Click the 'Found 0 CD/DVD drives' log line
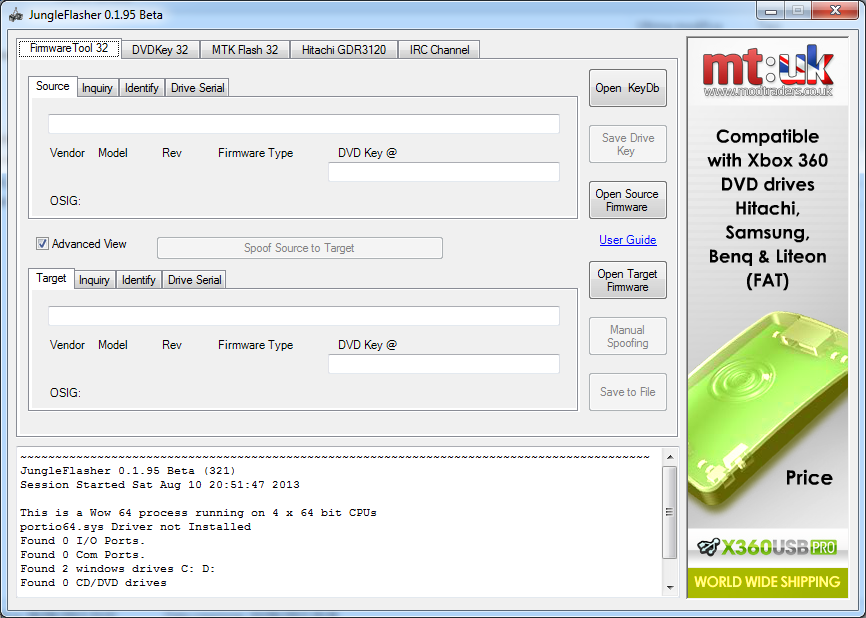Image resolution: width=866 pixels, height=618 pixels. (93, 583)
